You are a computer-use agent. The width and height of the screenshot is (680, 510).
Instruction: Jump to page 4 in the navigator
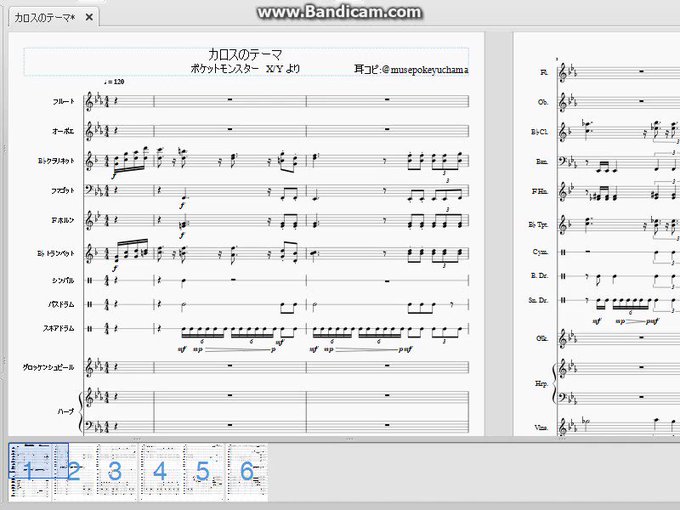tap(160, 472)
